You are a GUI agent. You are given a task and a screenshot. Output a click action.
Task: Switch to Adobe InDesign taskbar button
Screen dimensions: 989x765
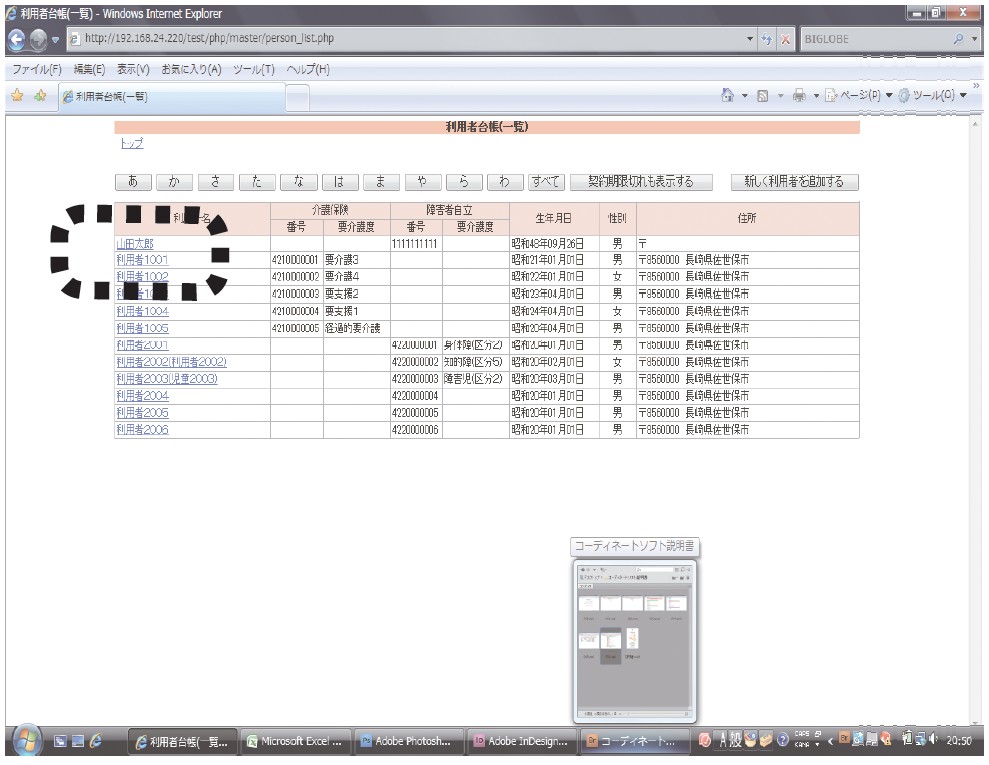coord(523,742)
